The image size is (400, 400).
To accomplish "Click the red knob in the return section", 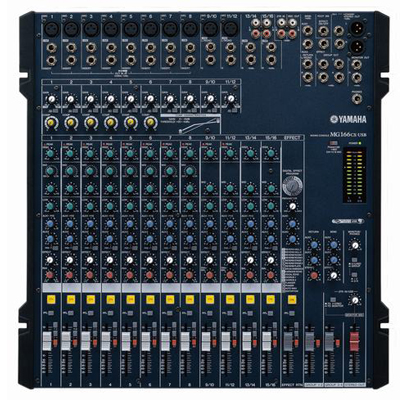I will click(x=314, y=275).
